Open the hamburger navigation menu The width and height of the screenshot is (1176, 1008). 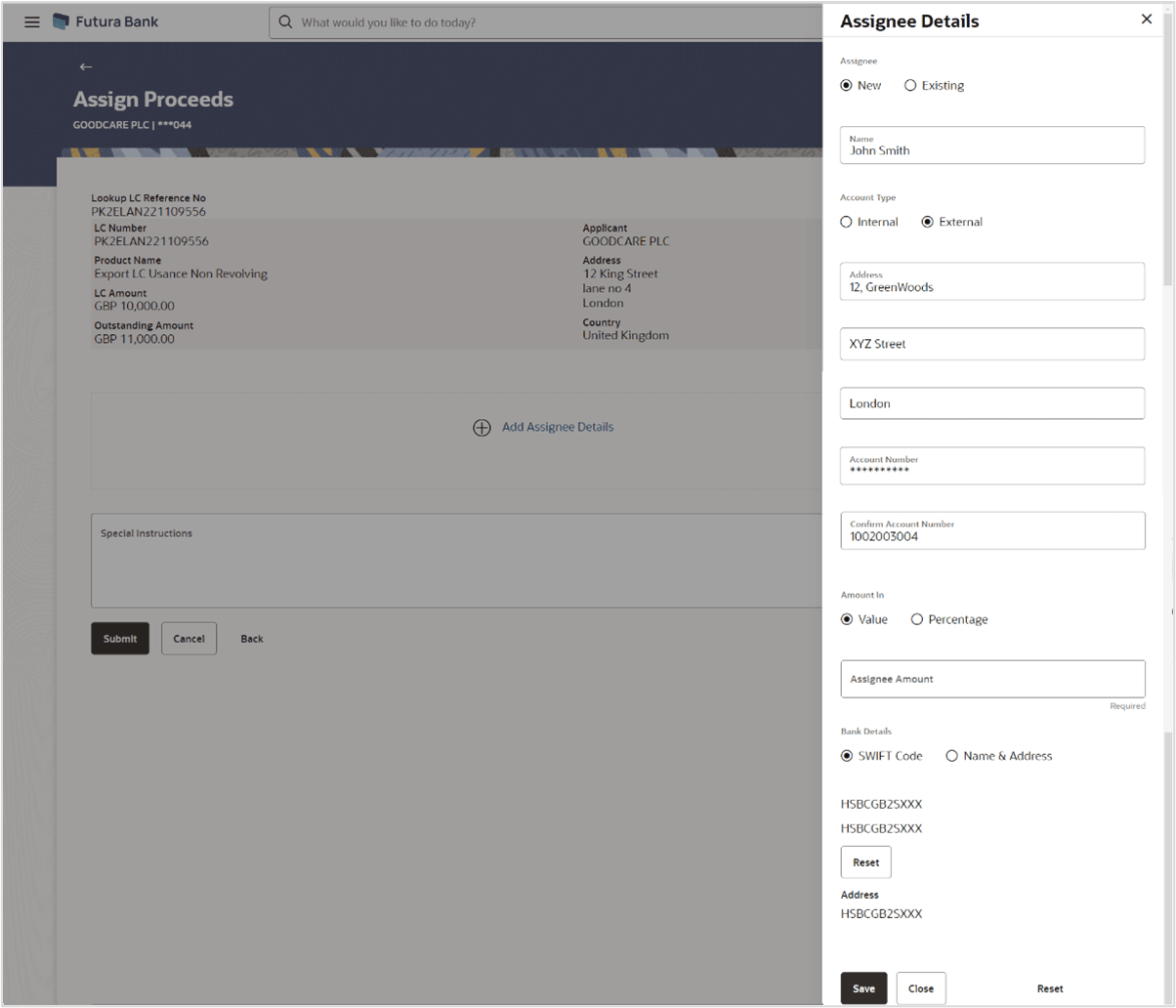pyautogui.click(x=31, y=21)
